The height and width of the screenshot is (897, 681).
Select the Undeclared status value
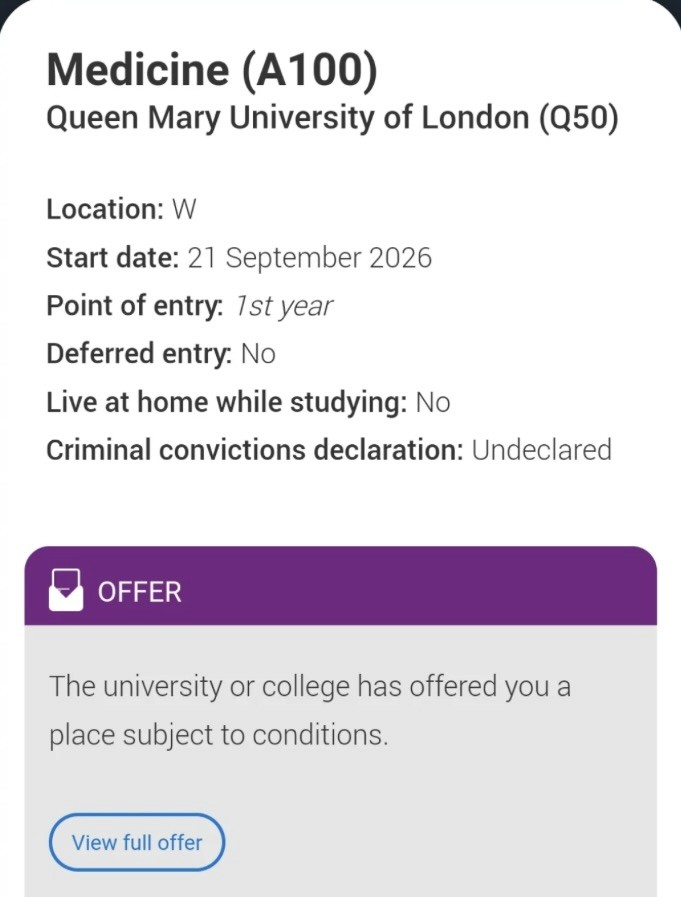coord(541,450)
